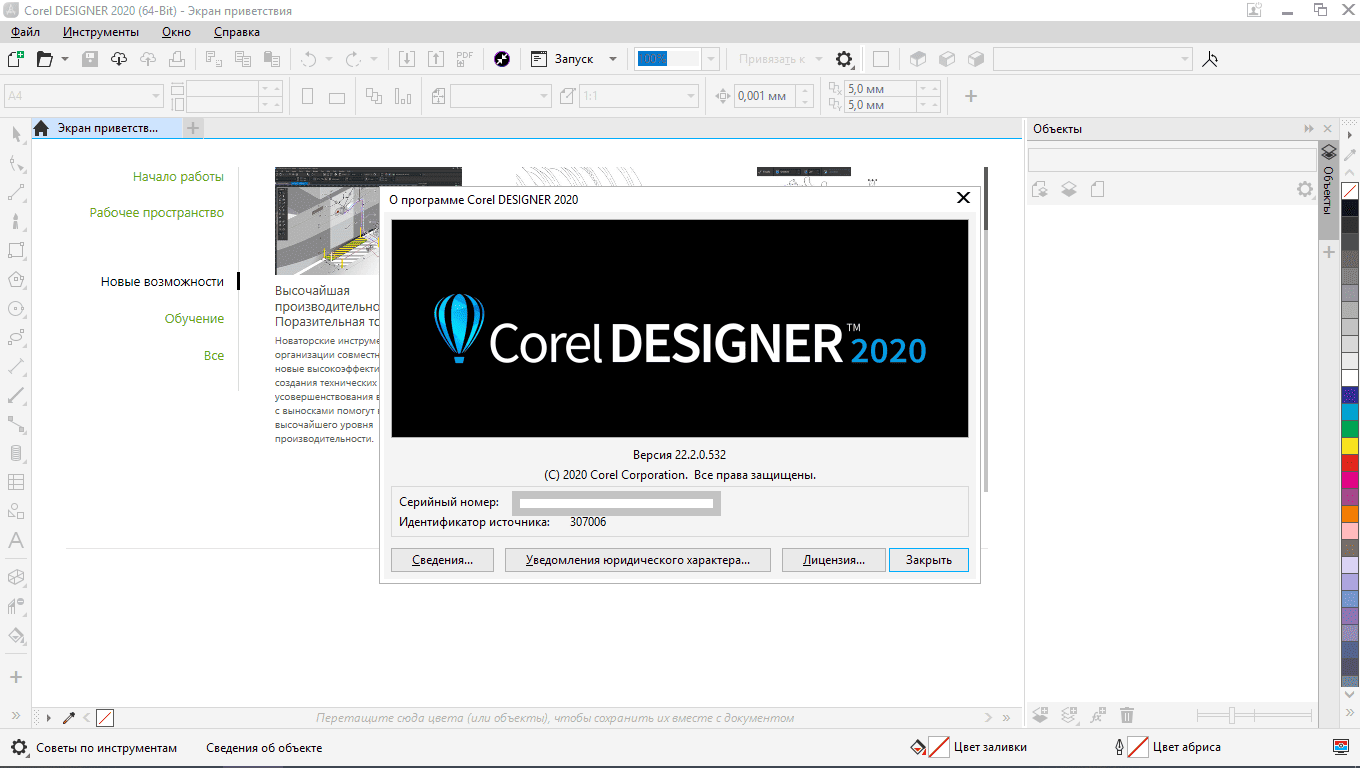Close the About dialog with X
The width and height of the screenshot is (1360, 768).
(963, 198)
